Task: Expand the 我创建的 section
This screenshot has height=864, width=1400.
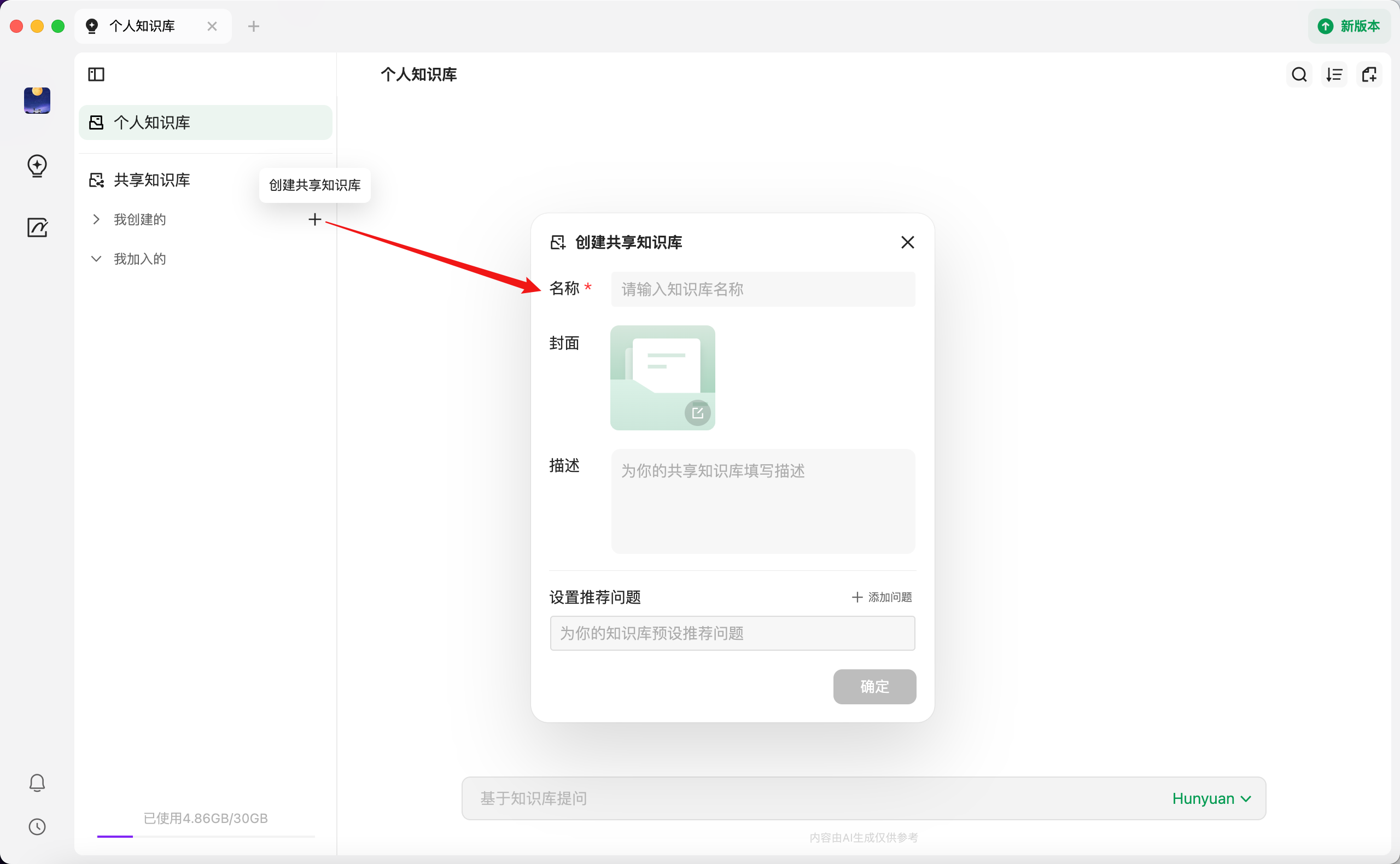Action: pyautogui.click(x=96, y=219)
